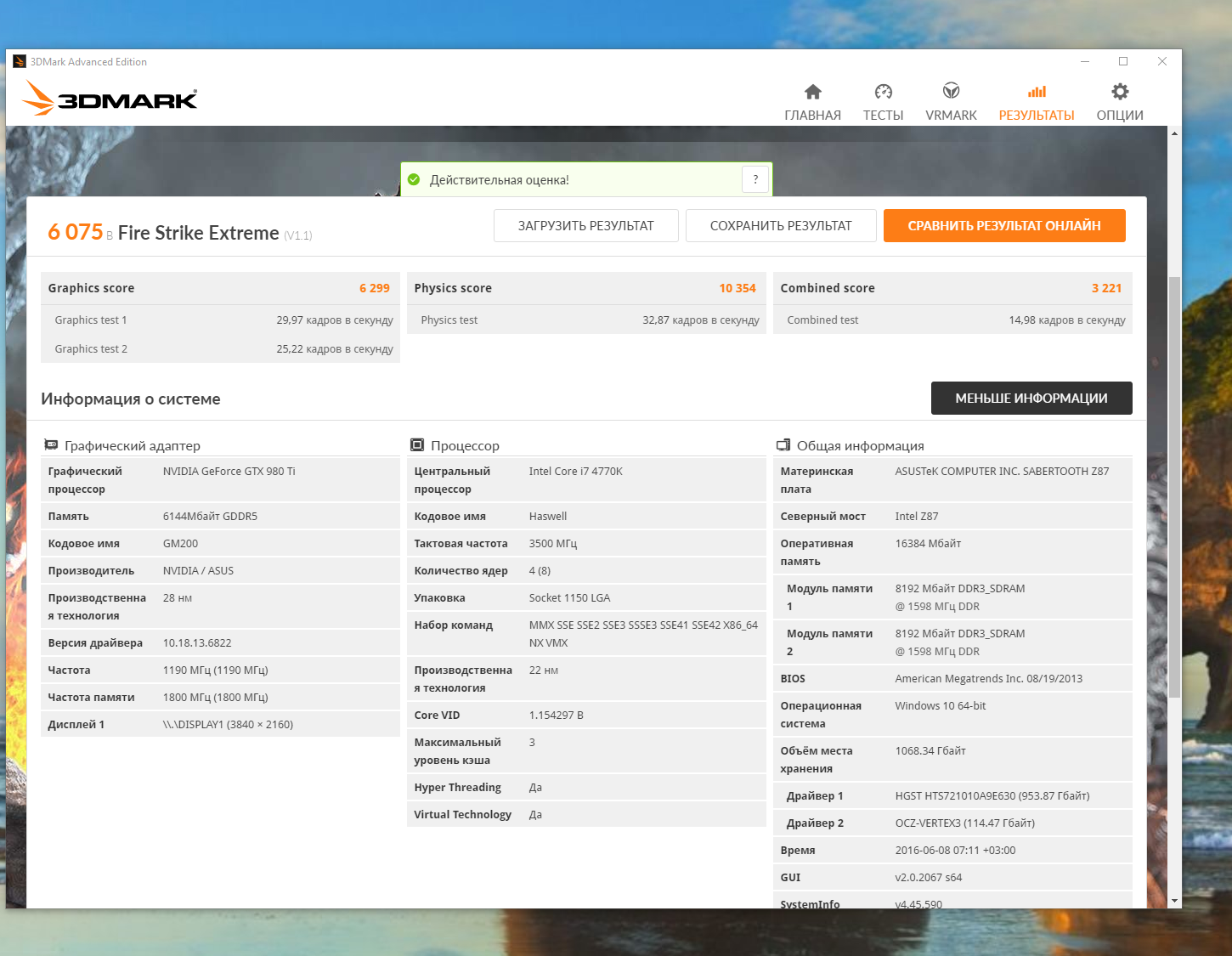Click the general information monitor icon
This screenshot has height=956, width=1232.
pyautogui.click(x=783, y=444)
